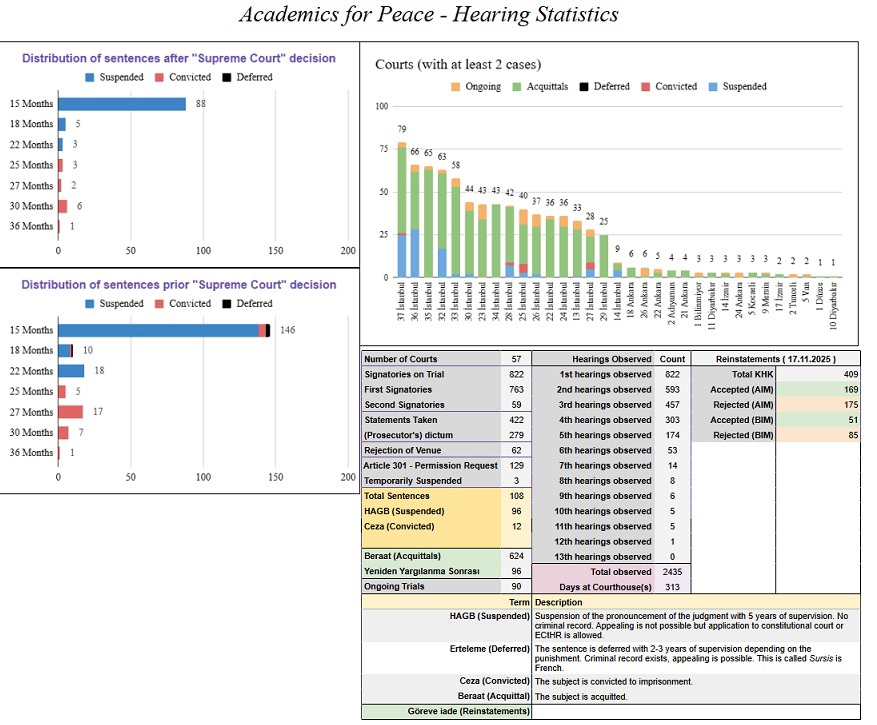Select the orange Ongoing legend swatch in Courts chart
The width and height of the screenshot is (877, 725).
point(456,87)
